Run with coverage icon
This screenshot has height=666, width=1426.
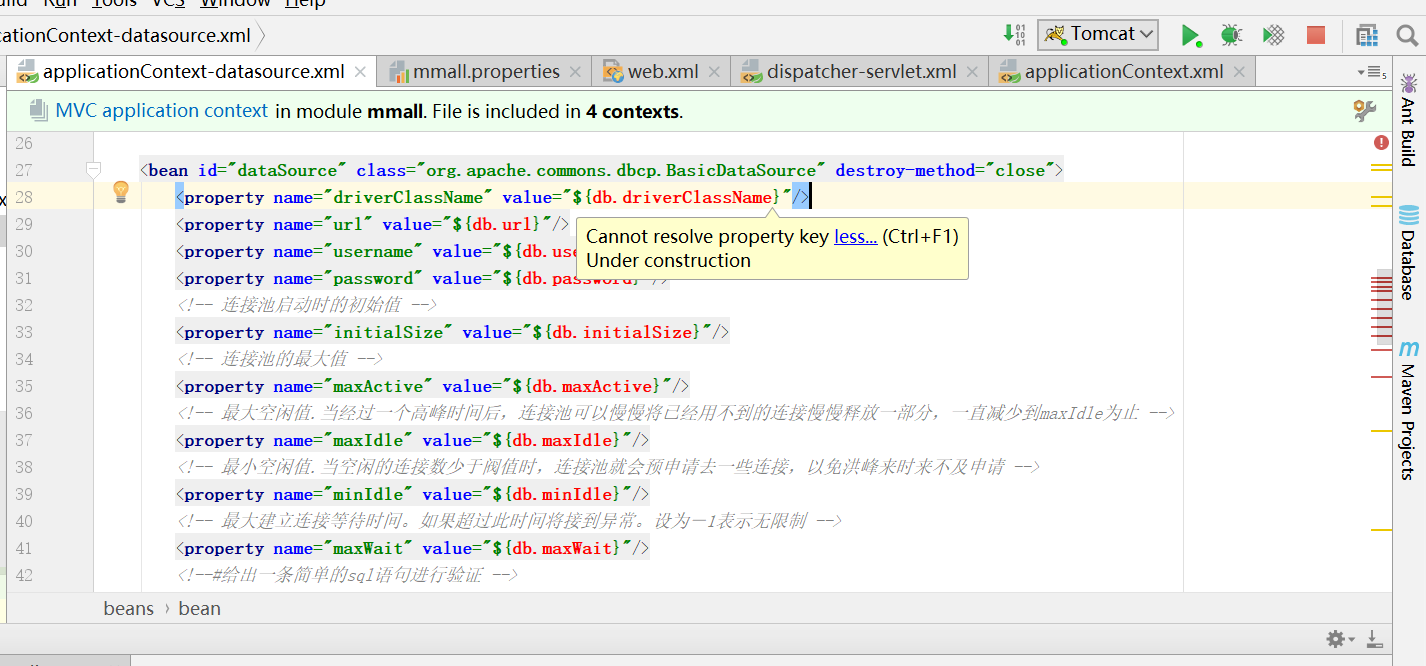pyautogui.click(x=1273, y=35)
